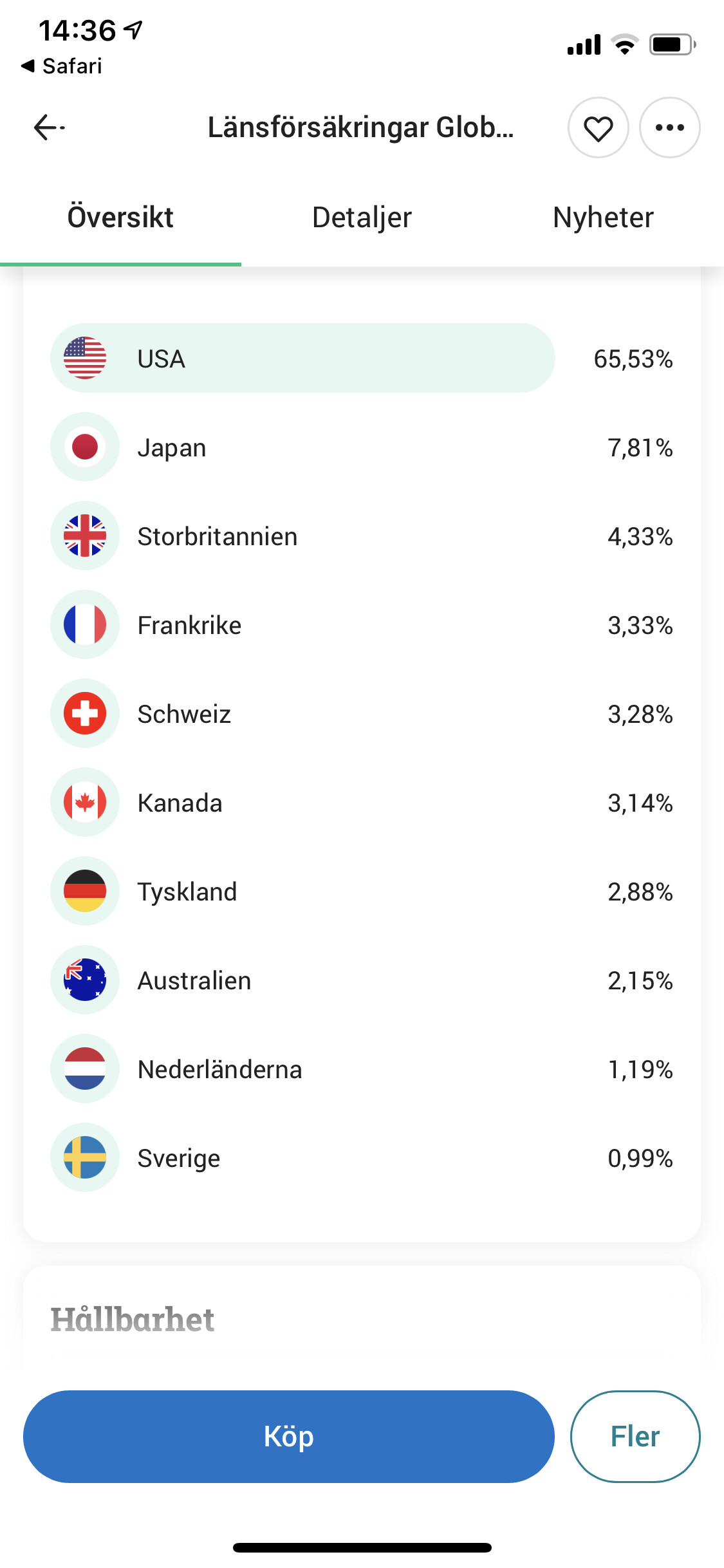The image size is (724, 1568).
Task: Tap the Australien flag icon
Action: click(x=85, y=980)
